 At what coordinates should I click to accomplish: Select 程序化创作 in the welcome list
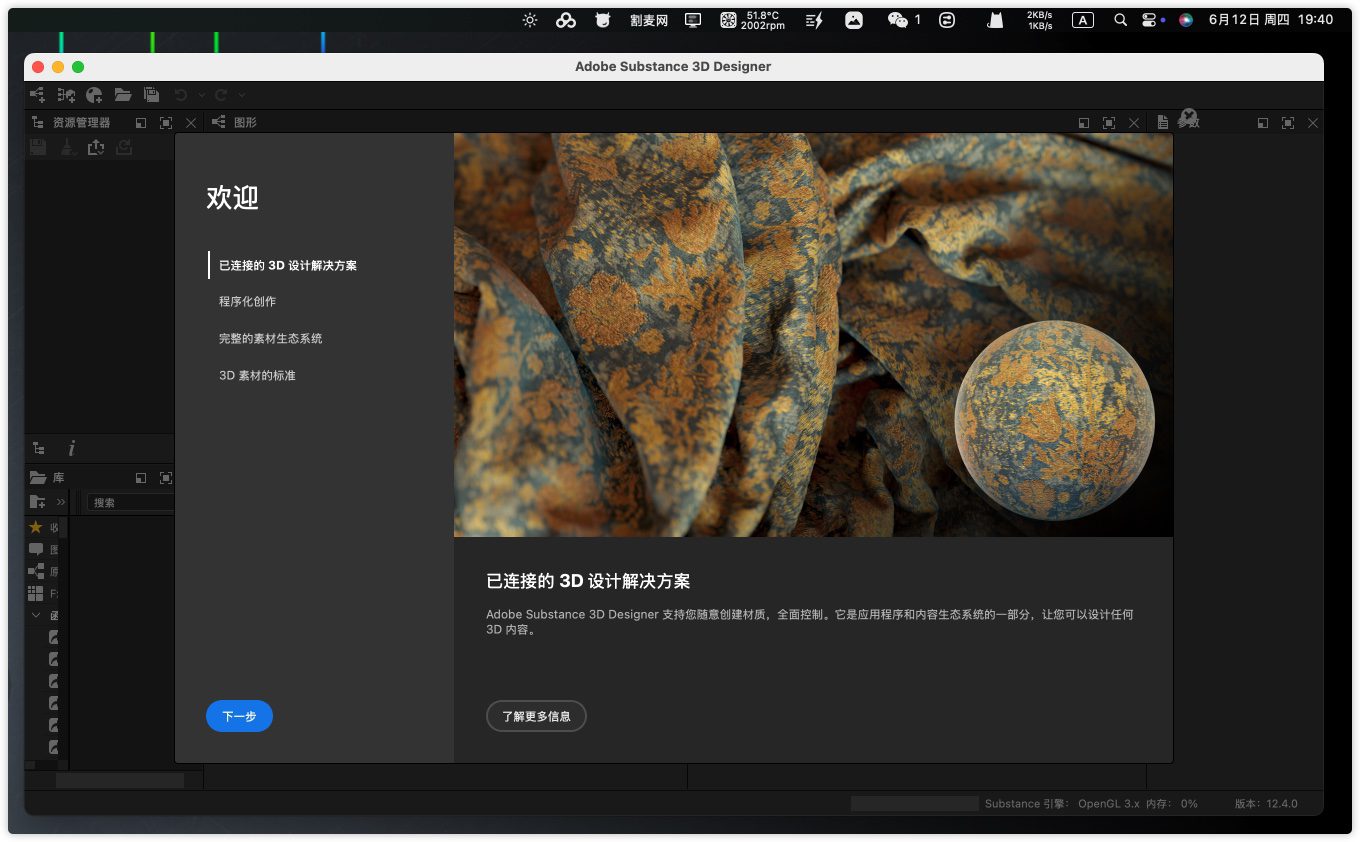click(248, 301)
